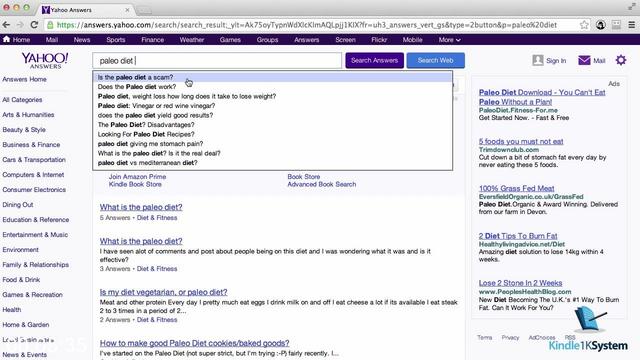Click the Yahoo Answers logo

[x=45, y=60]
